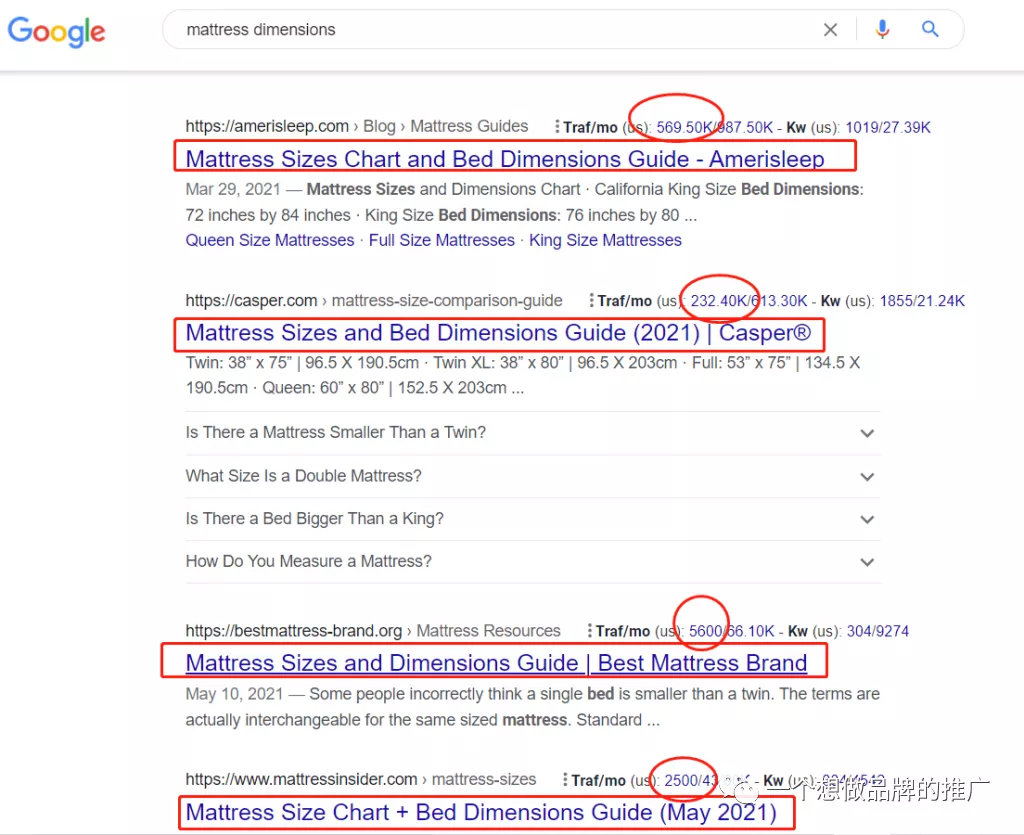Expand 'What Size Is a Double Mattress?'
This screenshot has height=835, width=1024.
(533, 476)
